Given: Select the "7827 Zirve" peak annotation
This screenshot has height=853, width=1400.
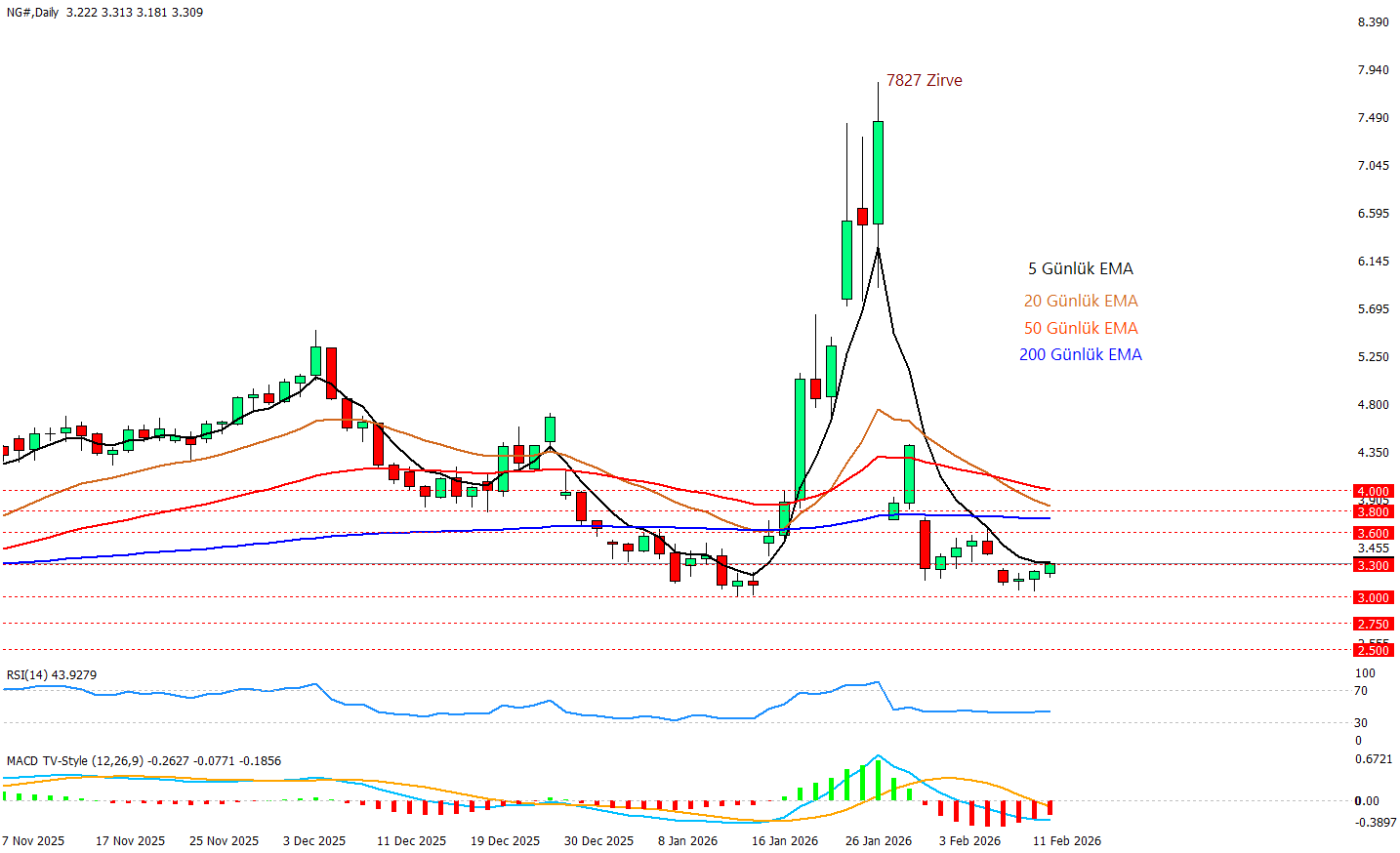Looking at the screenshot, I should pos(924,80).
